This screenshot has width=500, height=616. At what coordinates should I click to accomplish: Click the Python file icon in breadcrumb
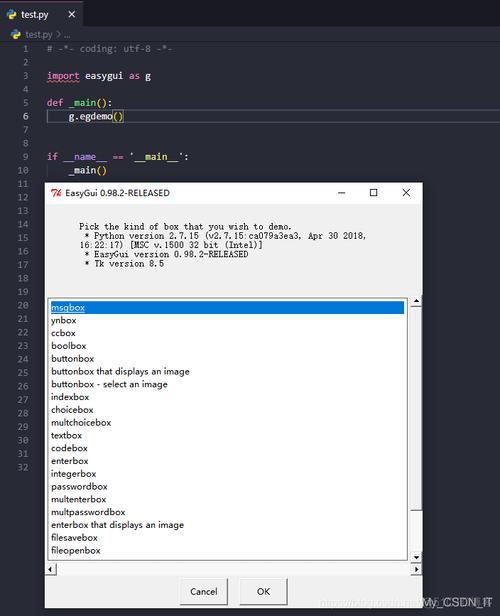pos(16,35)
